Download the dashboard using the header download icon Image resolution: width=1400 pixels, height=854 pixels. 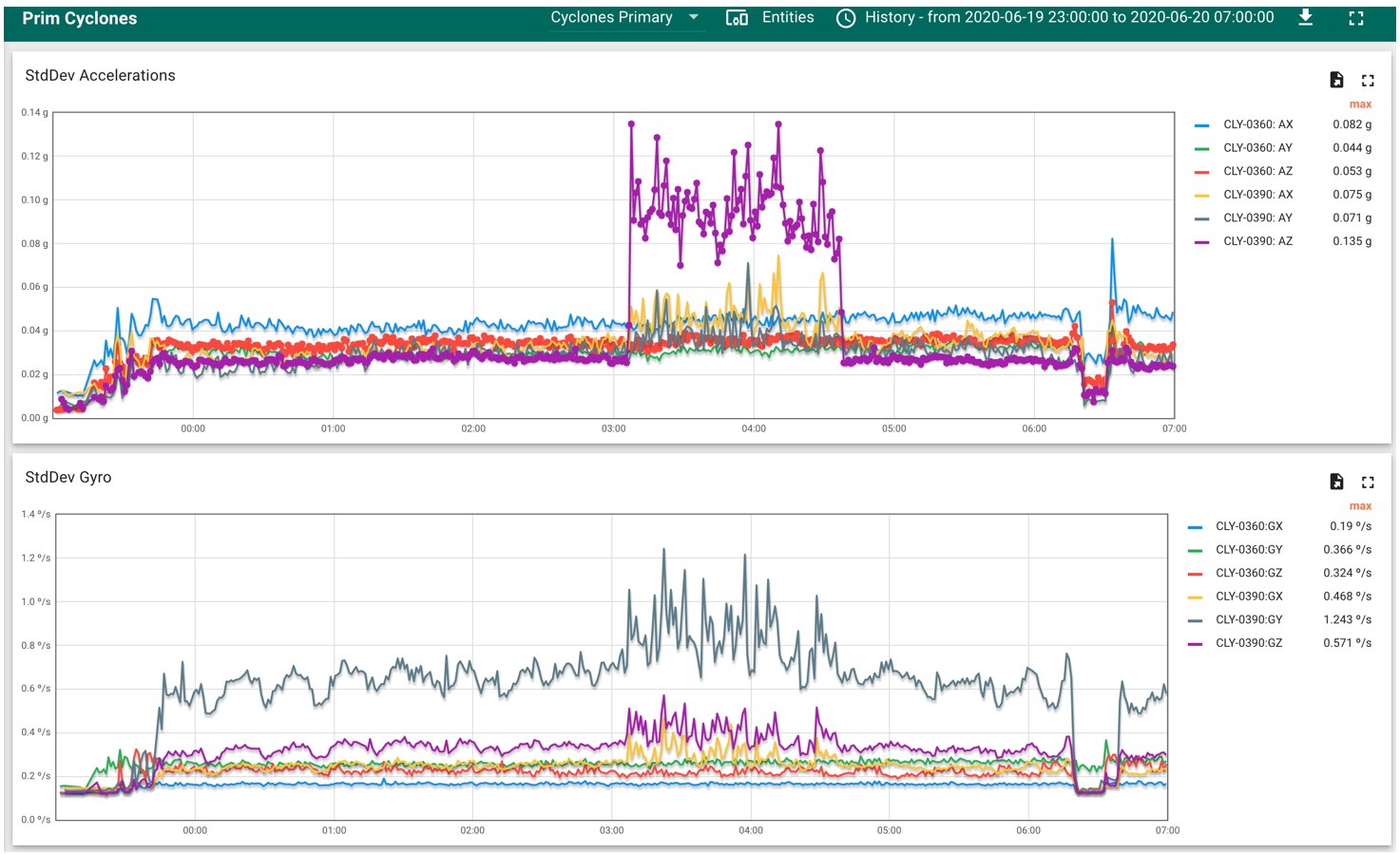(1306, 17)
